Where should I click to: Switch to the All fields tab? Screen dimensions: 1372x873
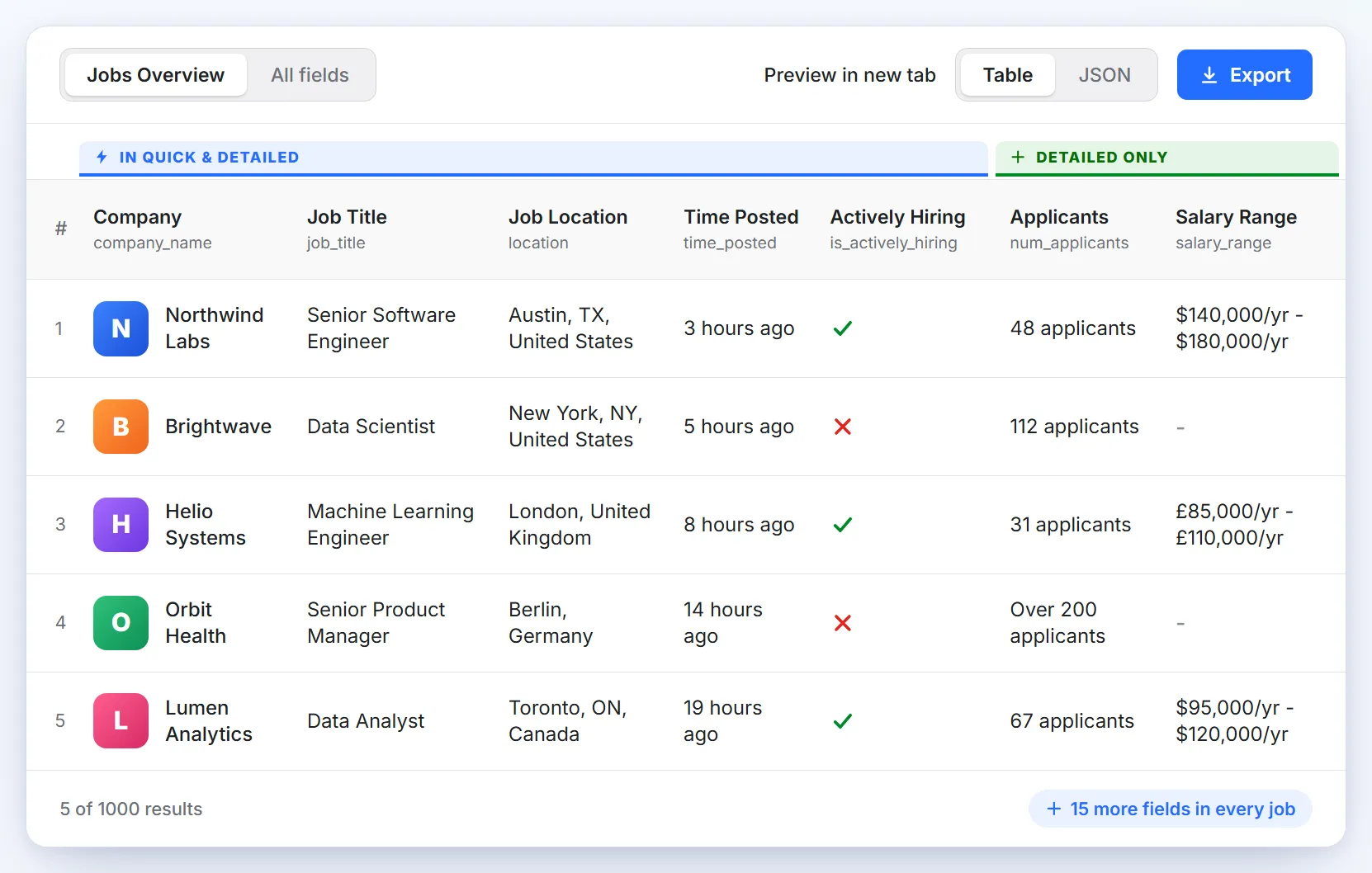(x=310, y=75)
